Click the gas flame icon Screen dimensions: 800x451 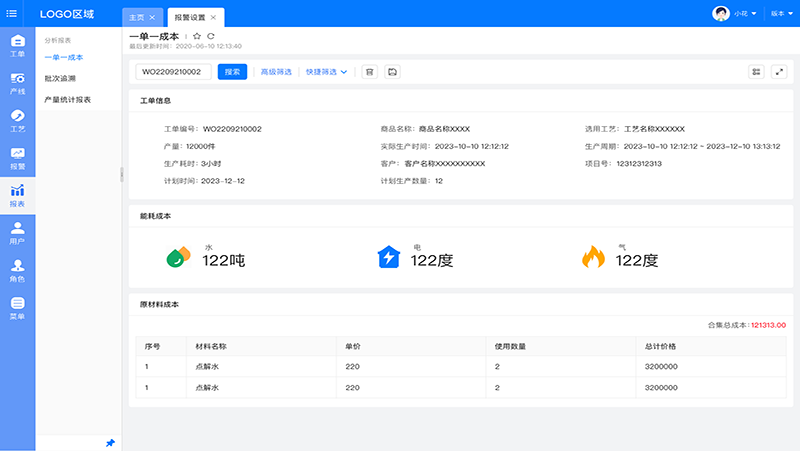click(593, 256)
